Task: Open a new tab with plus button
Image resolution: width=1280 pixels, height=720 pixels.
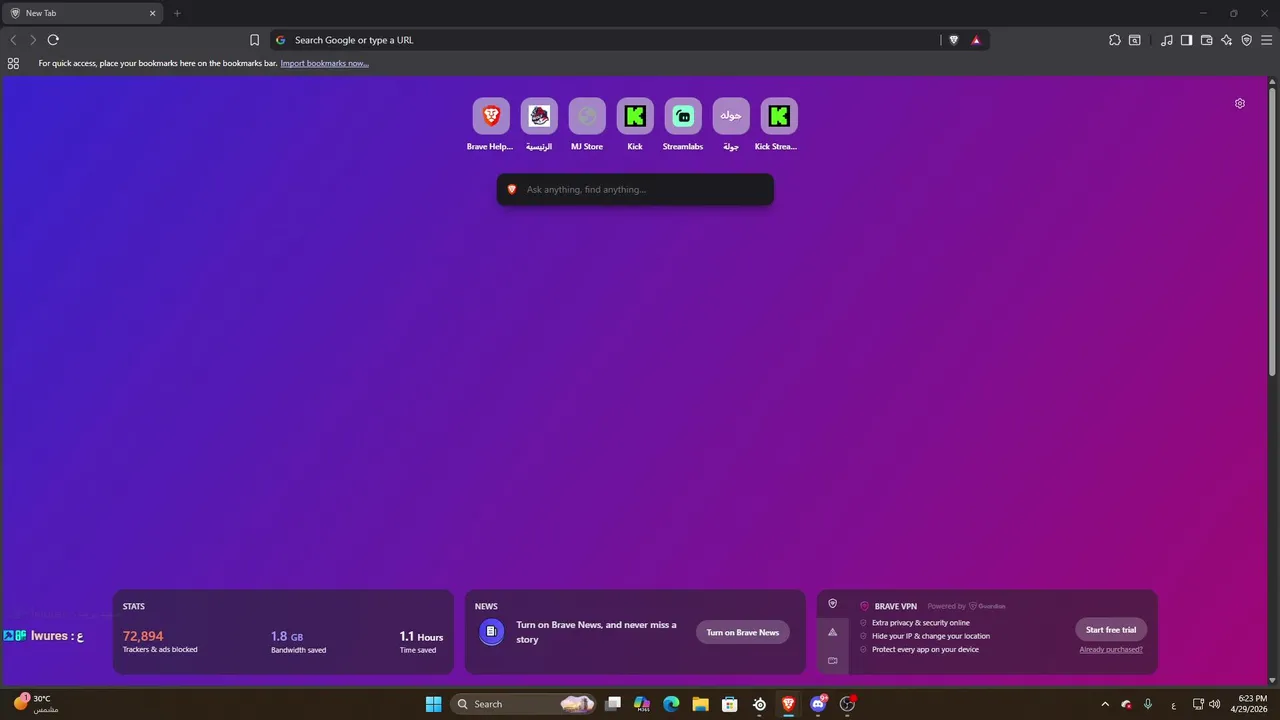Action: tap(177, 13)
